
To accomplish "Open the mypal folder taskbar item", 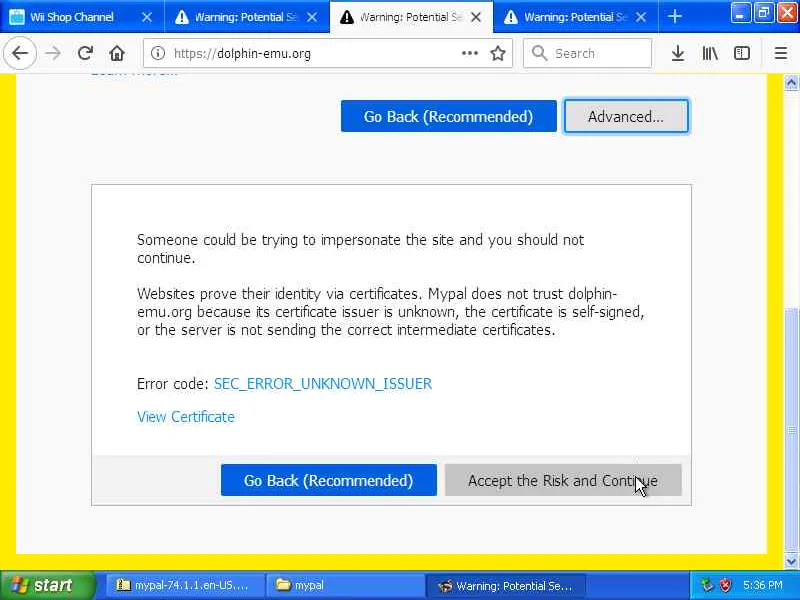I will pyautogui.click(x=345, y=585).
